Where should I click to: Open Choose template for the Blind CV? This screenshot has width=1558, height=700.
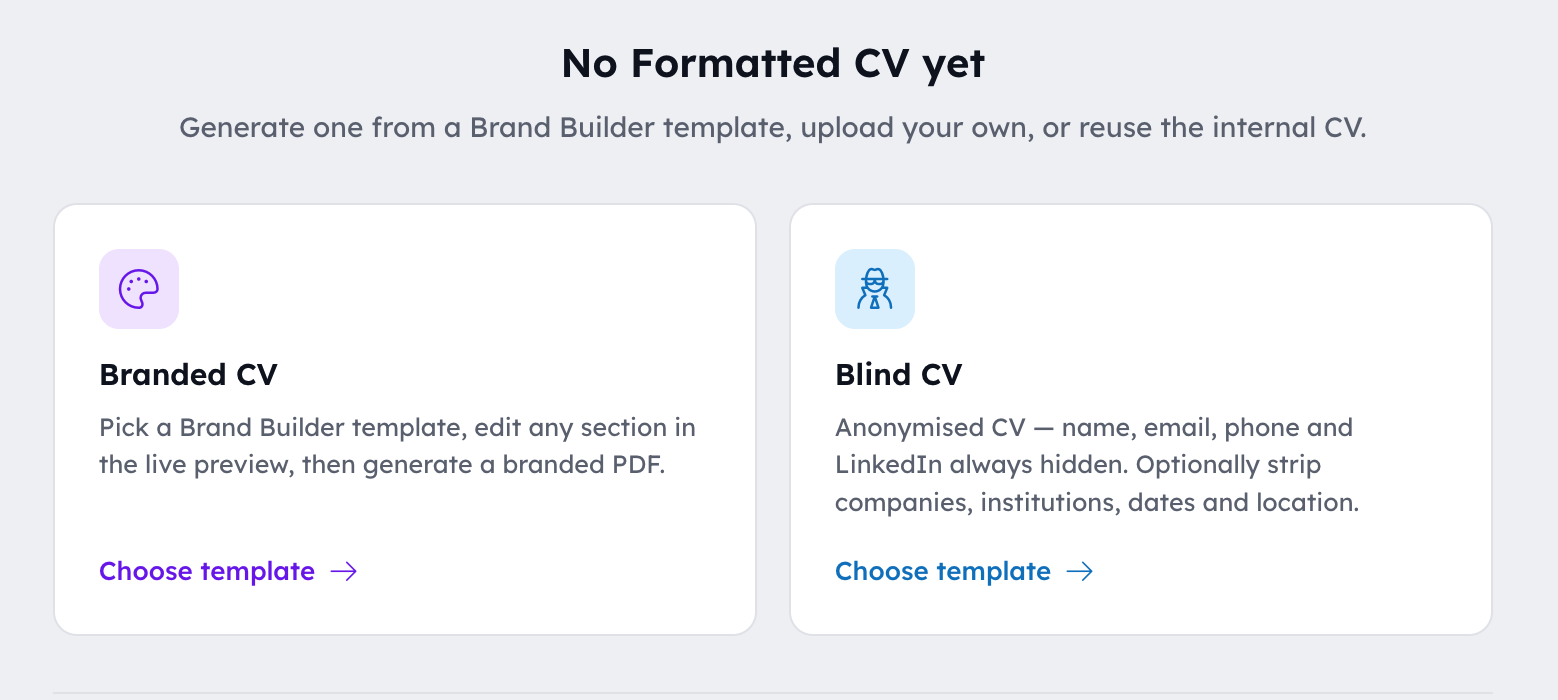(x=942, y=571)
